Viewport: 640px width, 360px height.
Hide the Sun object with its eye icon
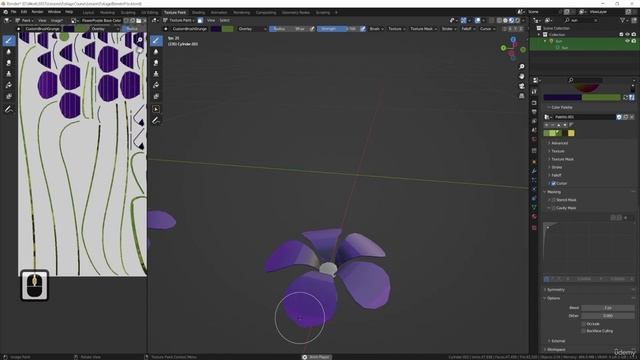click(x=627, y=41)
